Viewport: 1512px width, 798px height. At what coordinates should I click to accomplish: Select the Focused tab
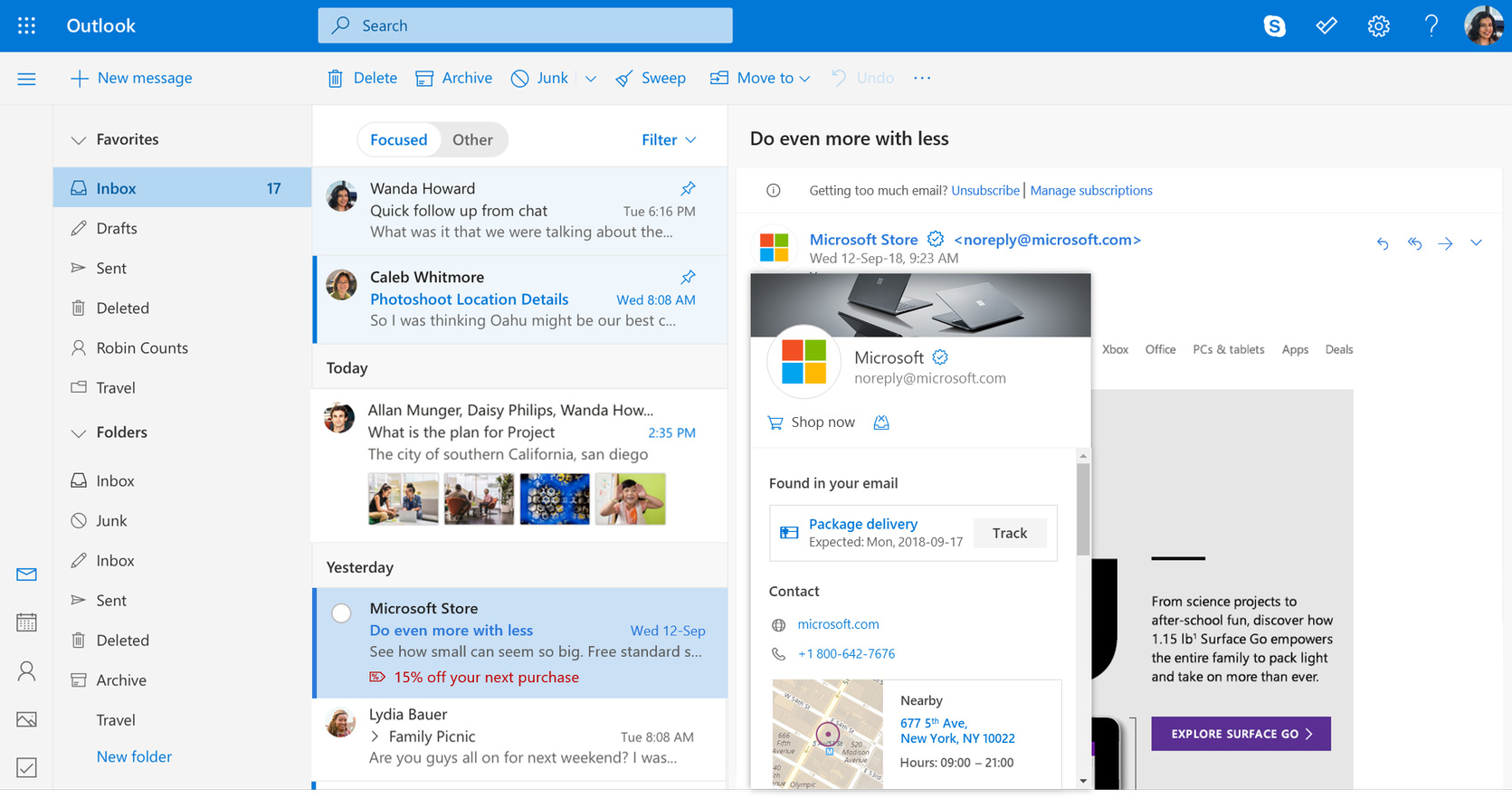(398, 139)
